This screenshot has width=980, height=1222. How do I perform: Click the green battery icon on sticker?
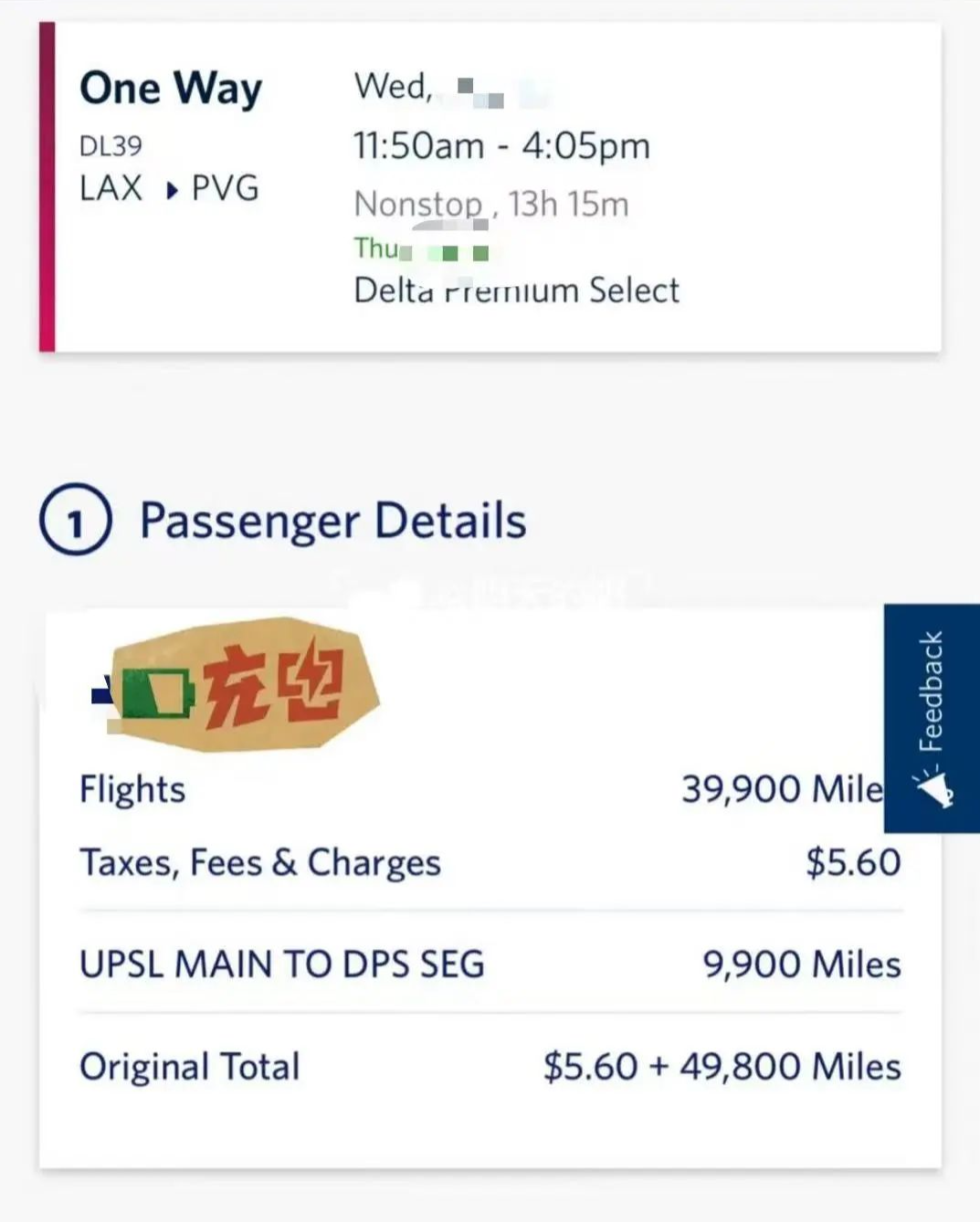tap(158, 695)
